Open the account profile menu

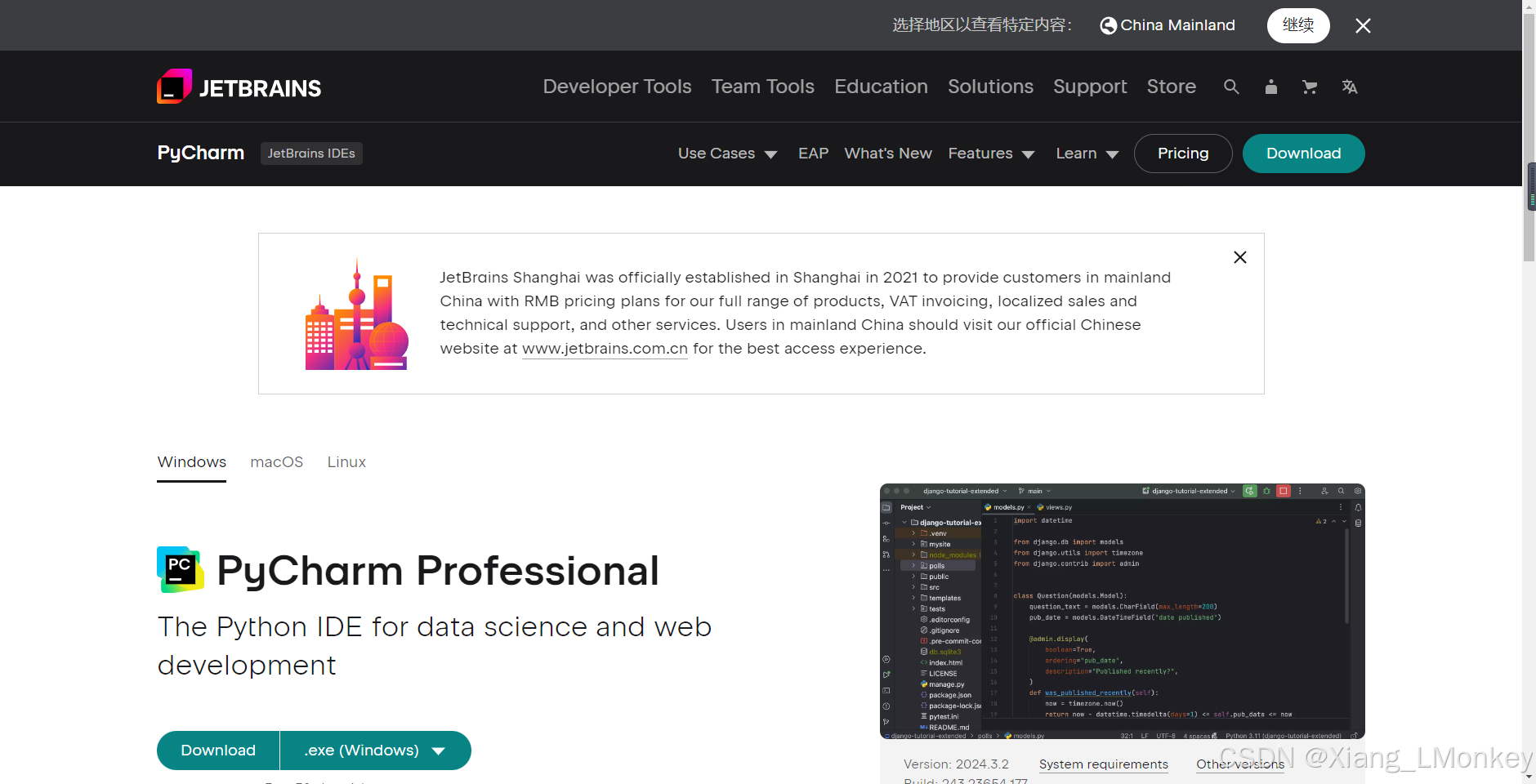[x=1270, y=87]
